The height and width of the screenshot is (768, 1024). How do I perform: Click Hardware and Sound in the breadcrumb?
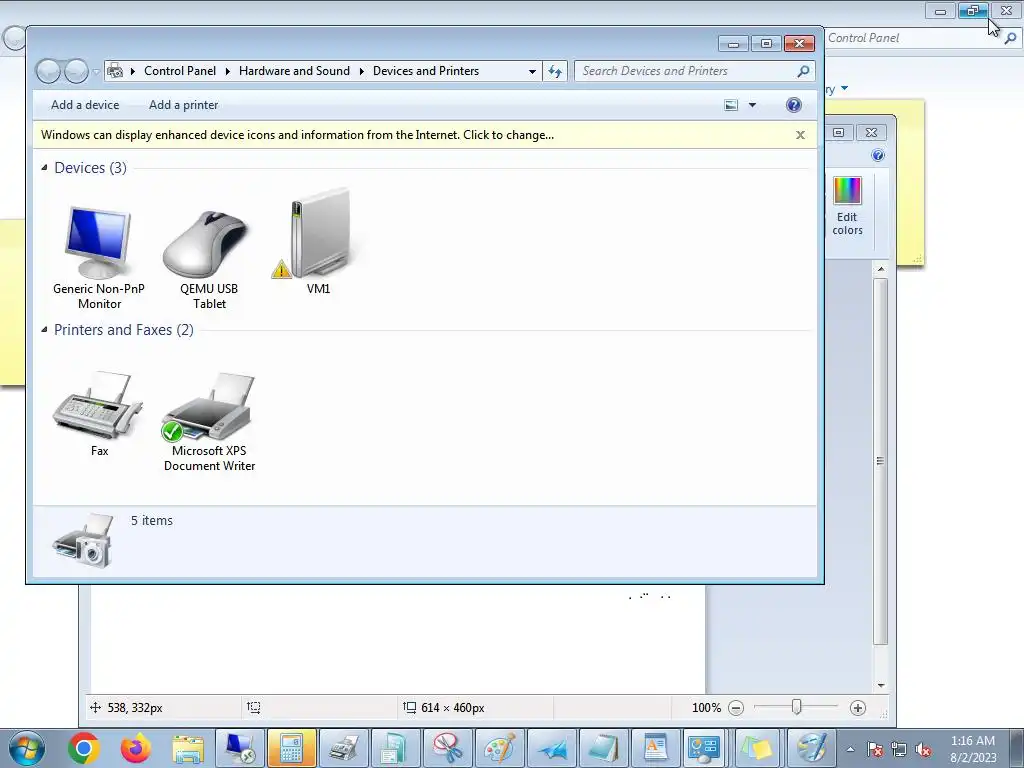pos(294,71)
